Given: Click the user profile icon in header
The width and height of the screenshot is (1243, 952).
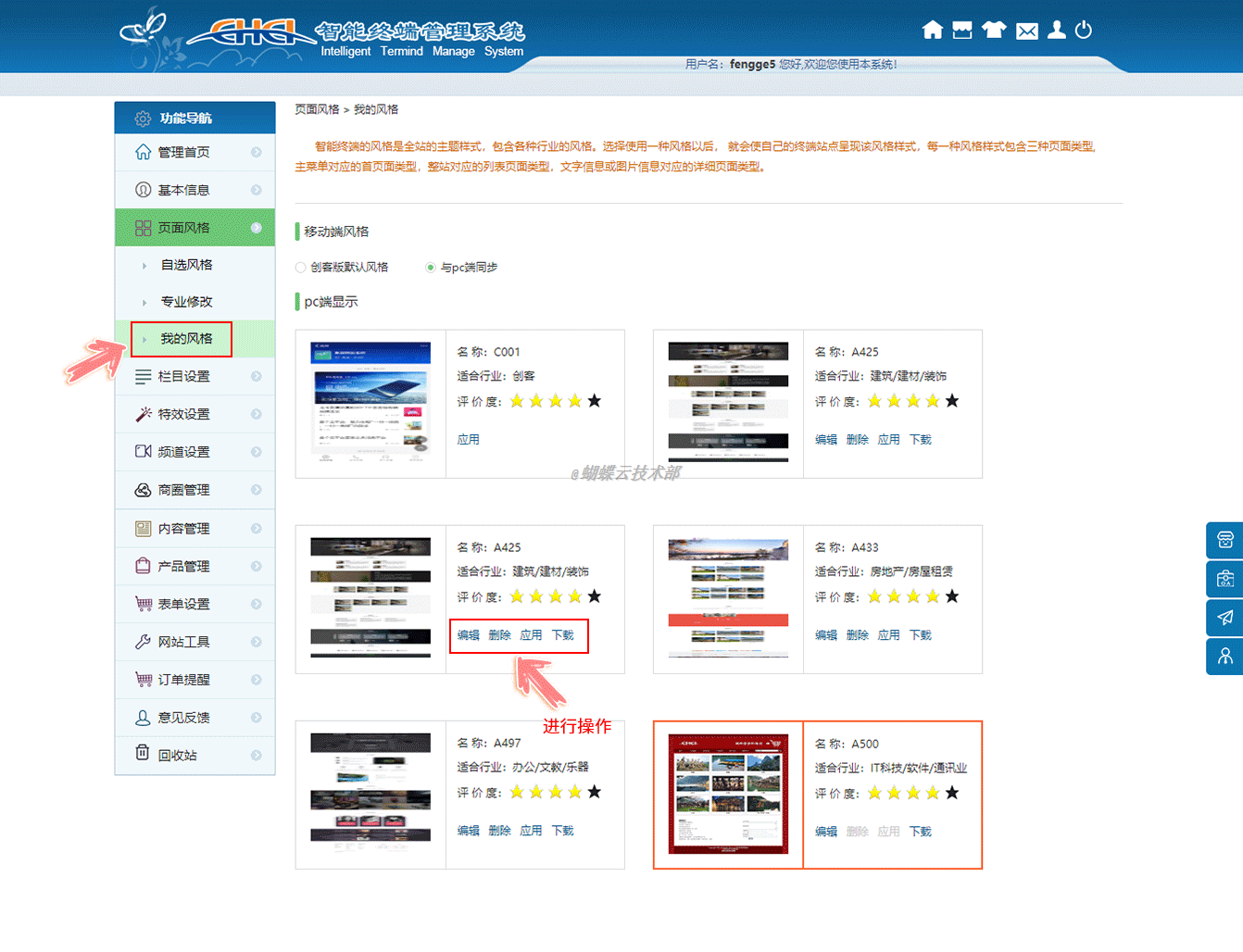Looking at the screenshot, I should click(x=1056, y=31).
